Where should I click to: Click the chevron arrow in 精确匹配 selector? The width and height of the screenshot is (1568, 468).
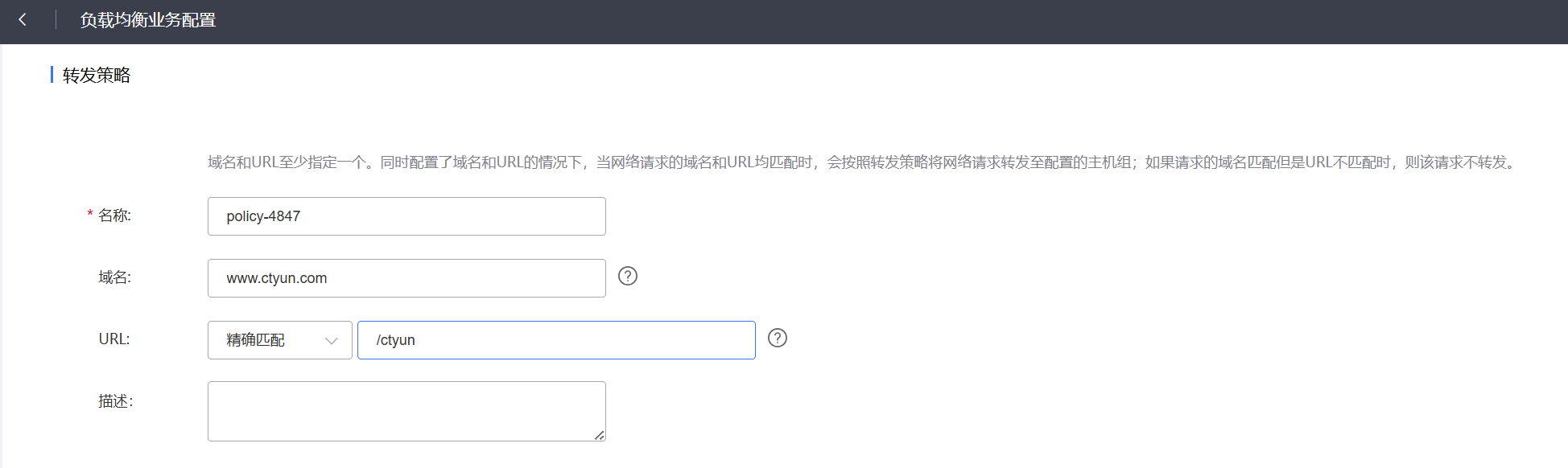click(x=331, y=341)
